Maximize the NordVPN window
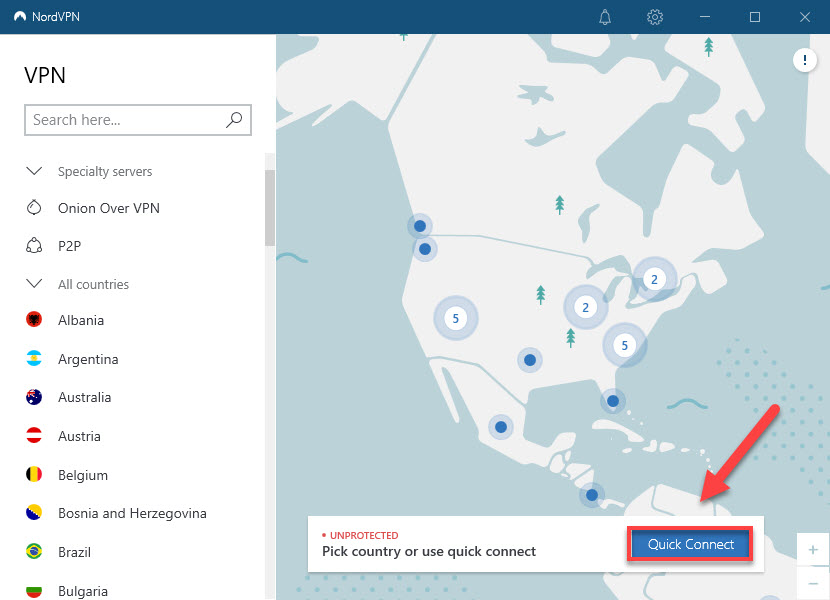830x600 pixels. pos(755,17)
